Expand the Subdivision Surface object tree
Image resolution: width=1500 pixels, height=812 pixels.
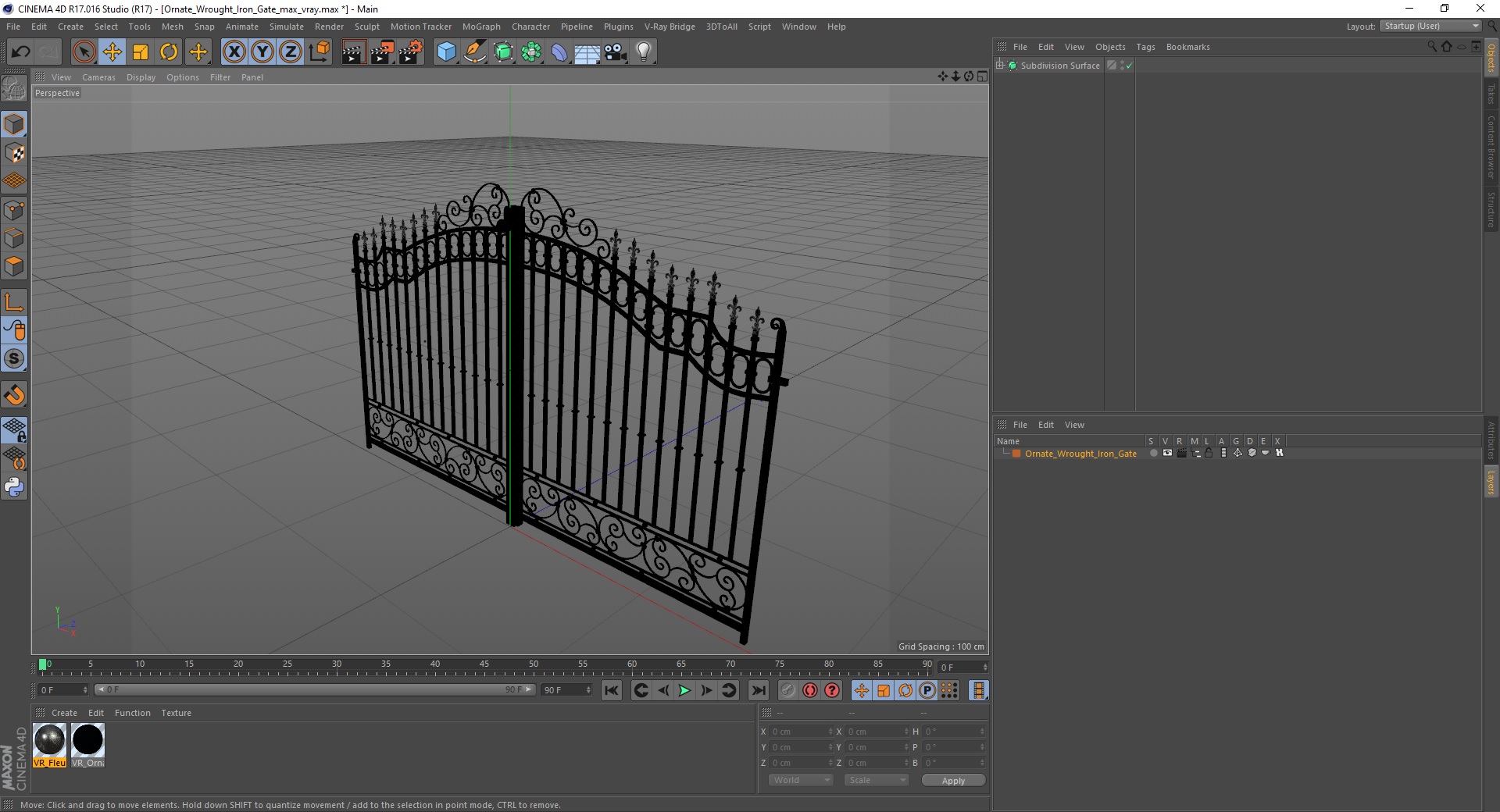[x=1000, y=65]
